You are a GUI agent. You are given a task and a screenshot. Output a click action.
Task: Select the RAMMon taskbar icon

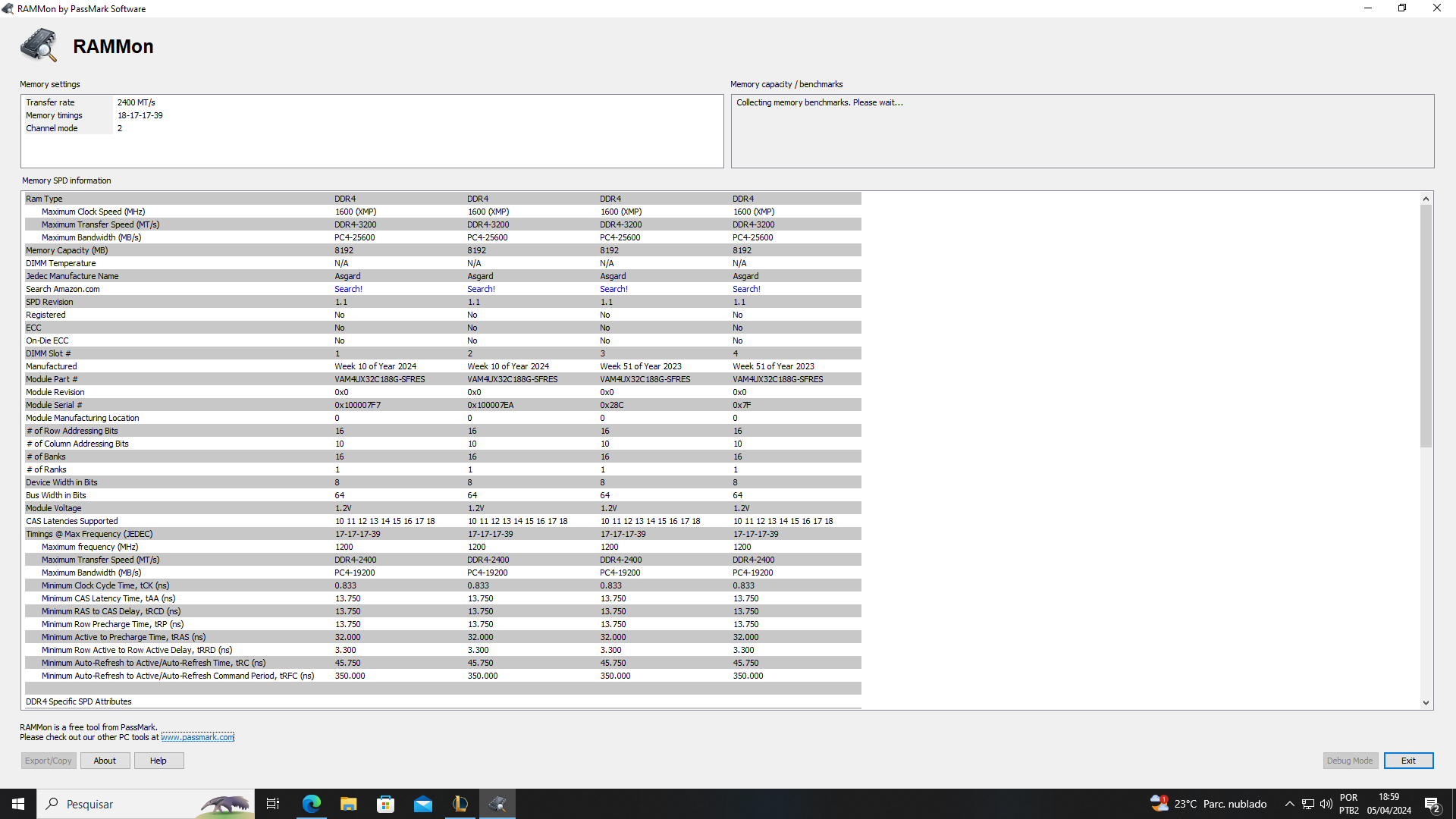click(497, 804)
